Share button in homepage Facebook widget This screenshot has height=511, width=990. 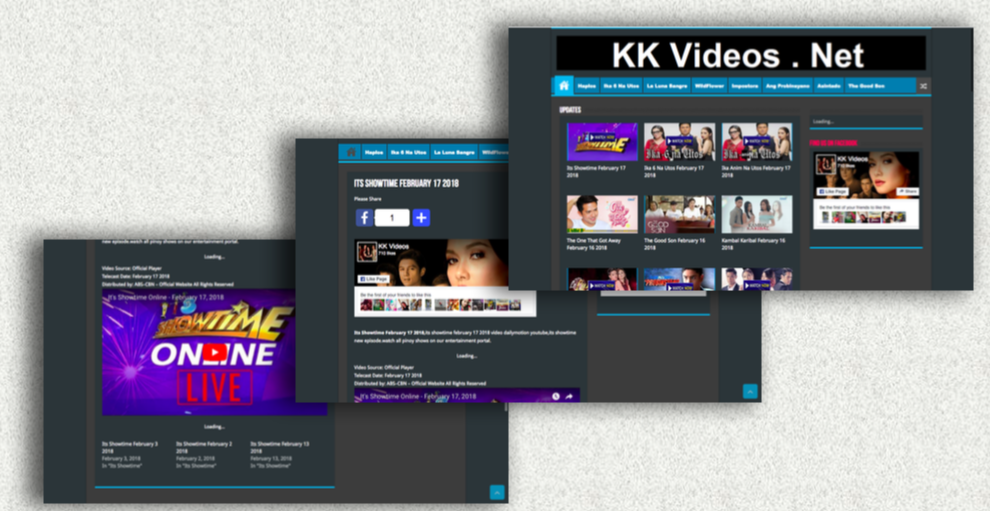pos(908,191)
